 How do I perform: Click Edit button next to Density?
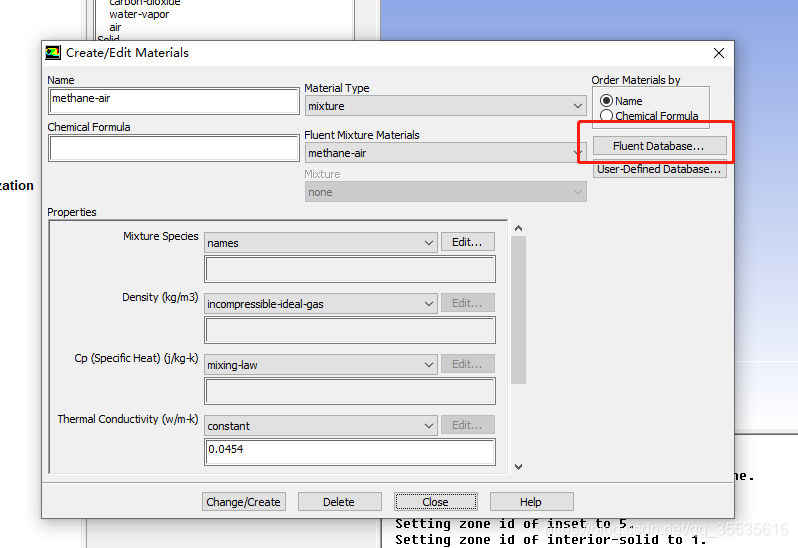click(x=467, y=303)
